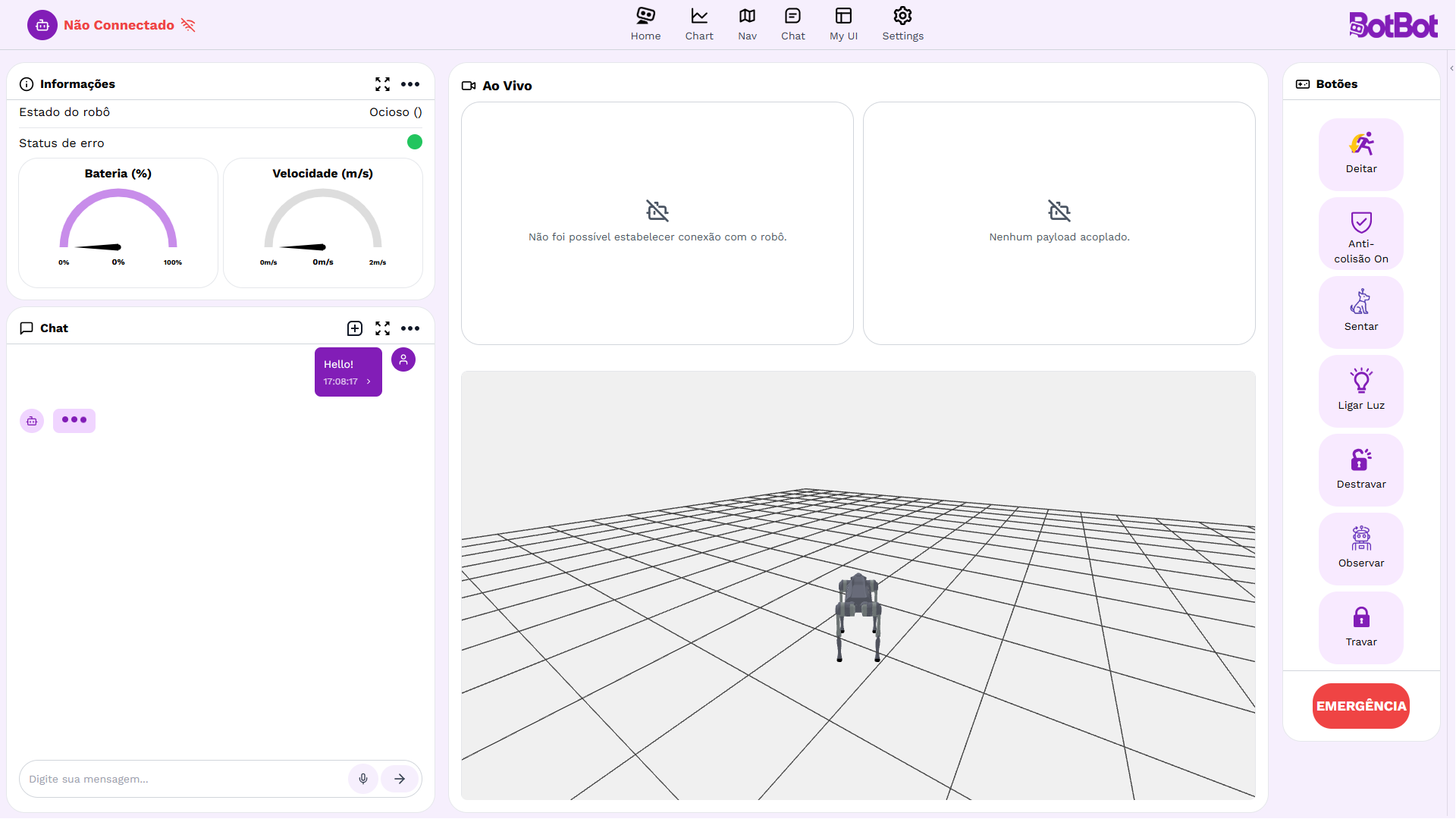Open the Chat panel options menu
Image resolution: width=1456 pixels, height=819 pixels.
pos(410,328)
